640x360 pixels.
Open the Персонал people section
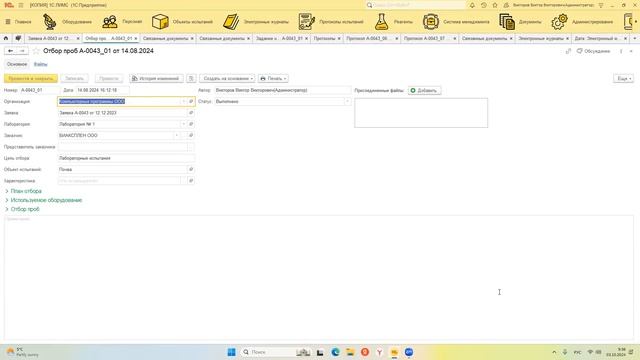tap(122, 22)
